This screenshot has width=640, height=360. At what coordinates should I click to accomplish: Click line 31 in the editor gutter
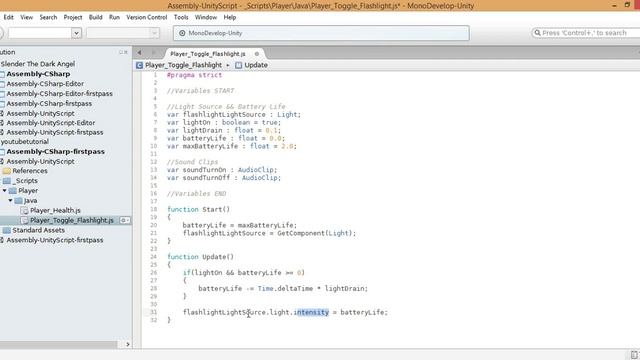tap(153, 312)
